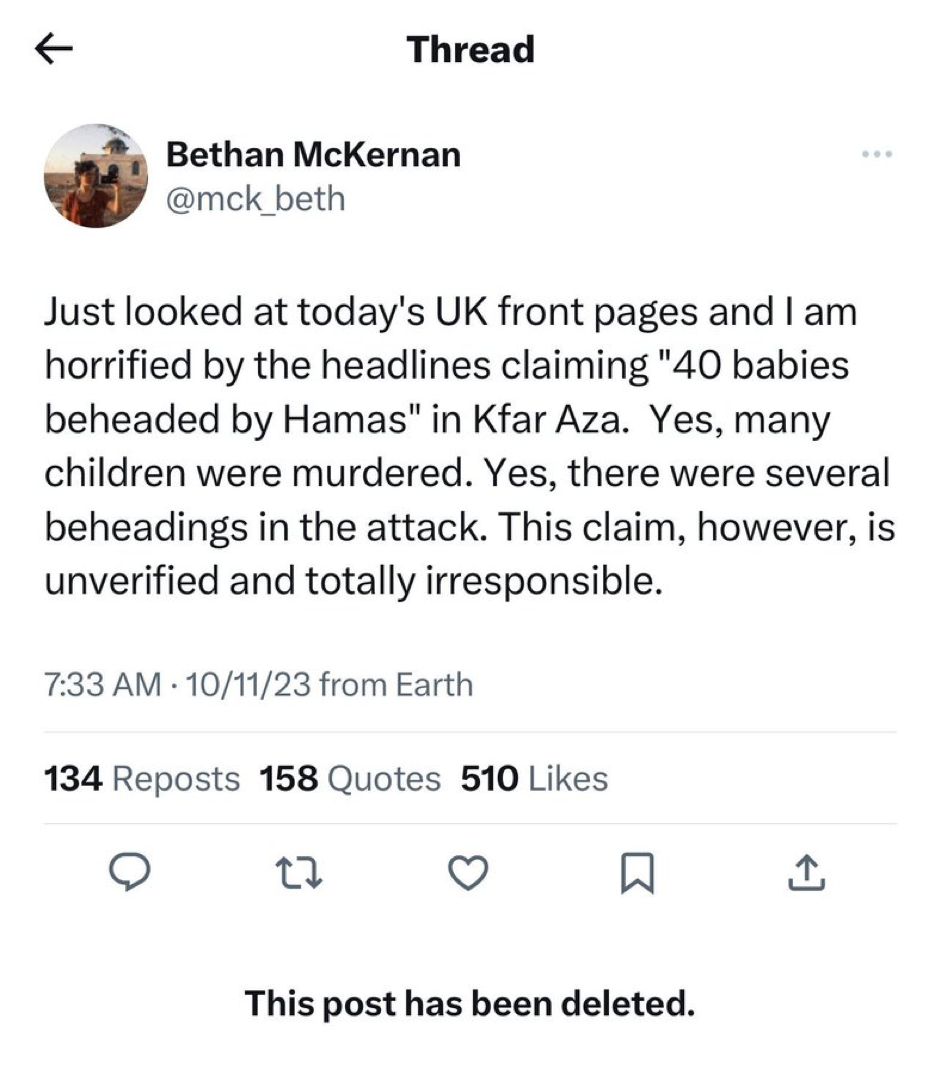Tap the 'from Earth' location label
This screenshot has width=941, height=1075.
click(396, 685)
